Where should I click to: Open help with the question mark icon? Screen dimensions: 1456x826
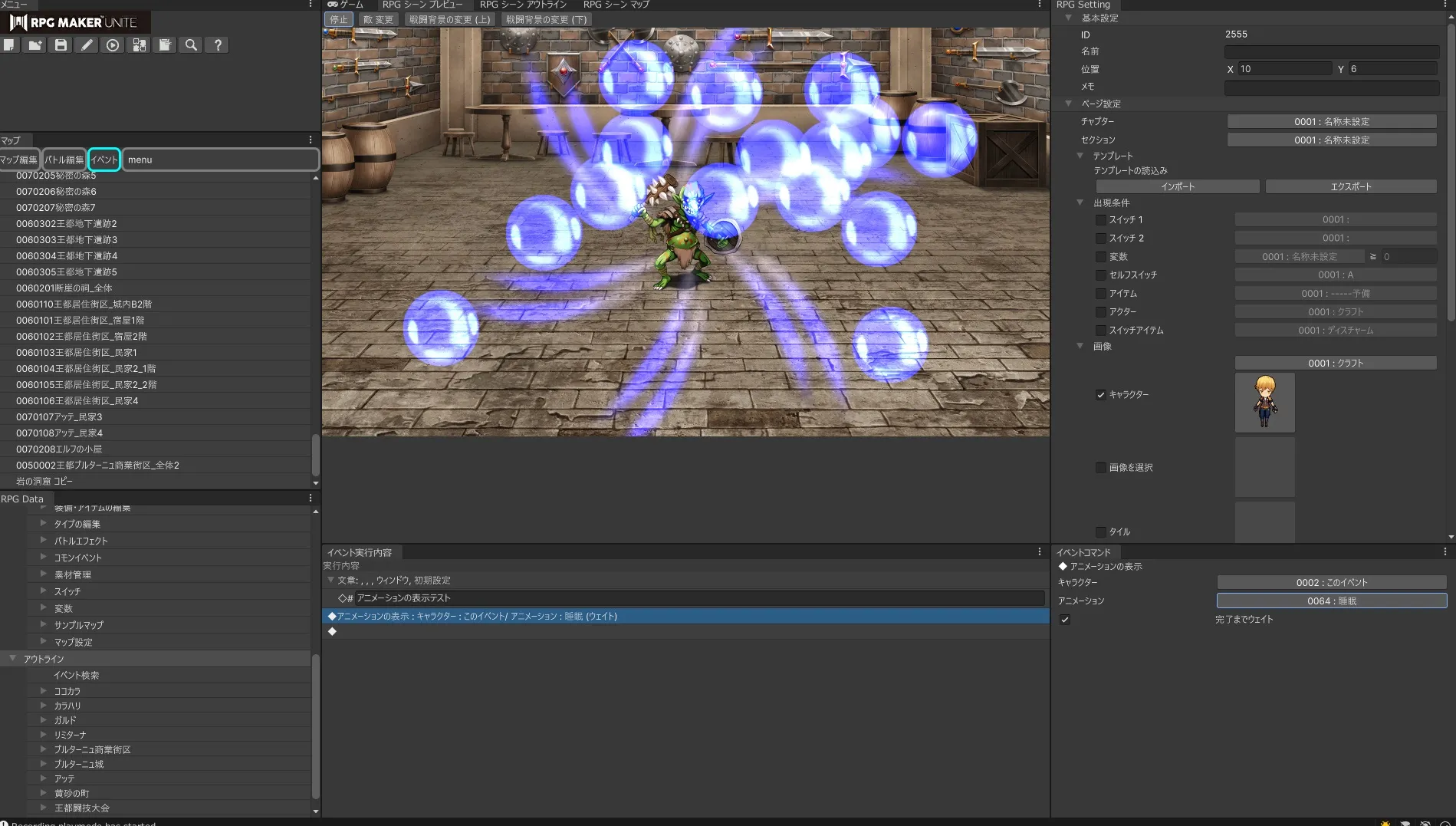click(218, 45)
